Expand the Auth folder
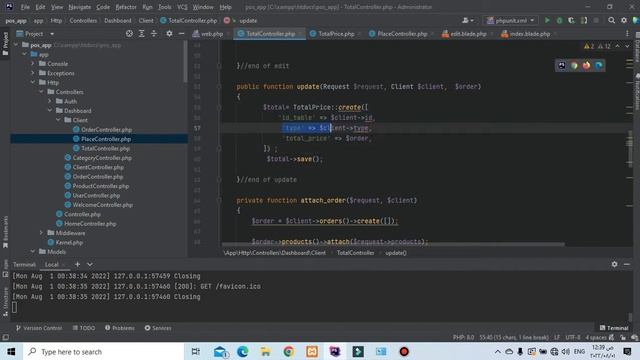640x360 pixels. [x=50, y=101]
